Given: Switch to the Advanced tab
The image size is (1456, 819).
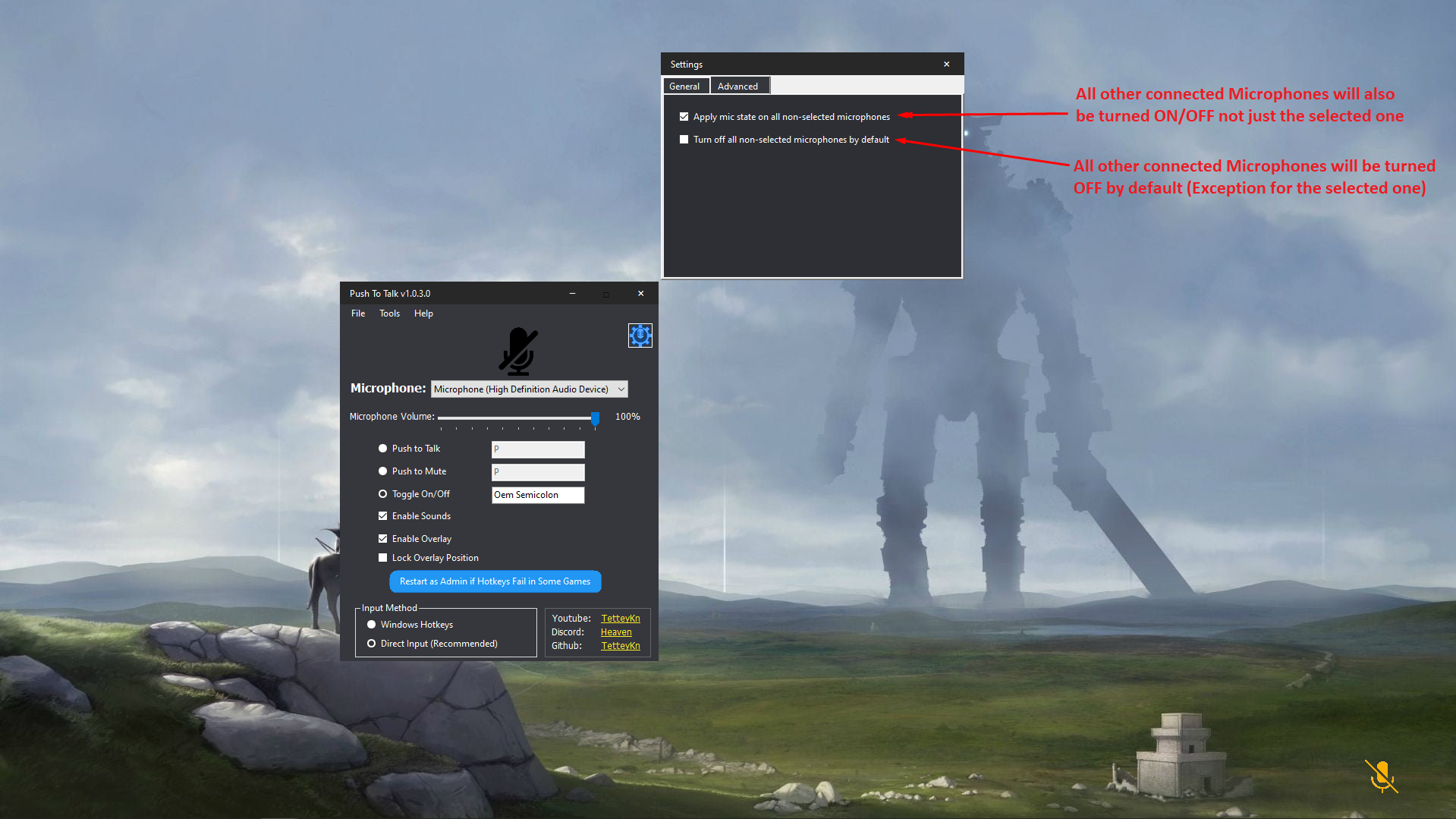Looking at the screenshot, I should (739, 85).
